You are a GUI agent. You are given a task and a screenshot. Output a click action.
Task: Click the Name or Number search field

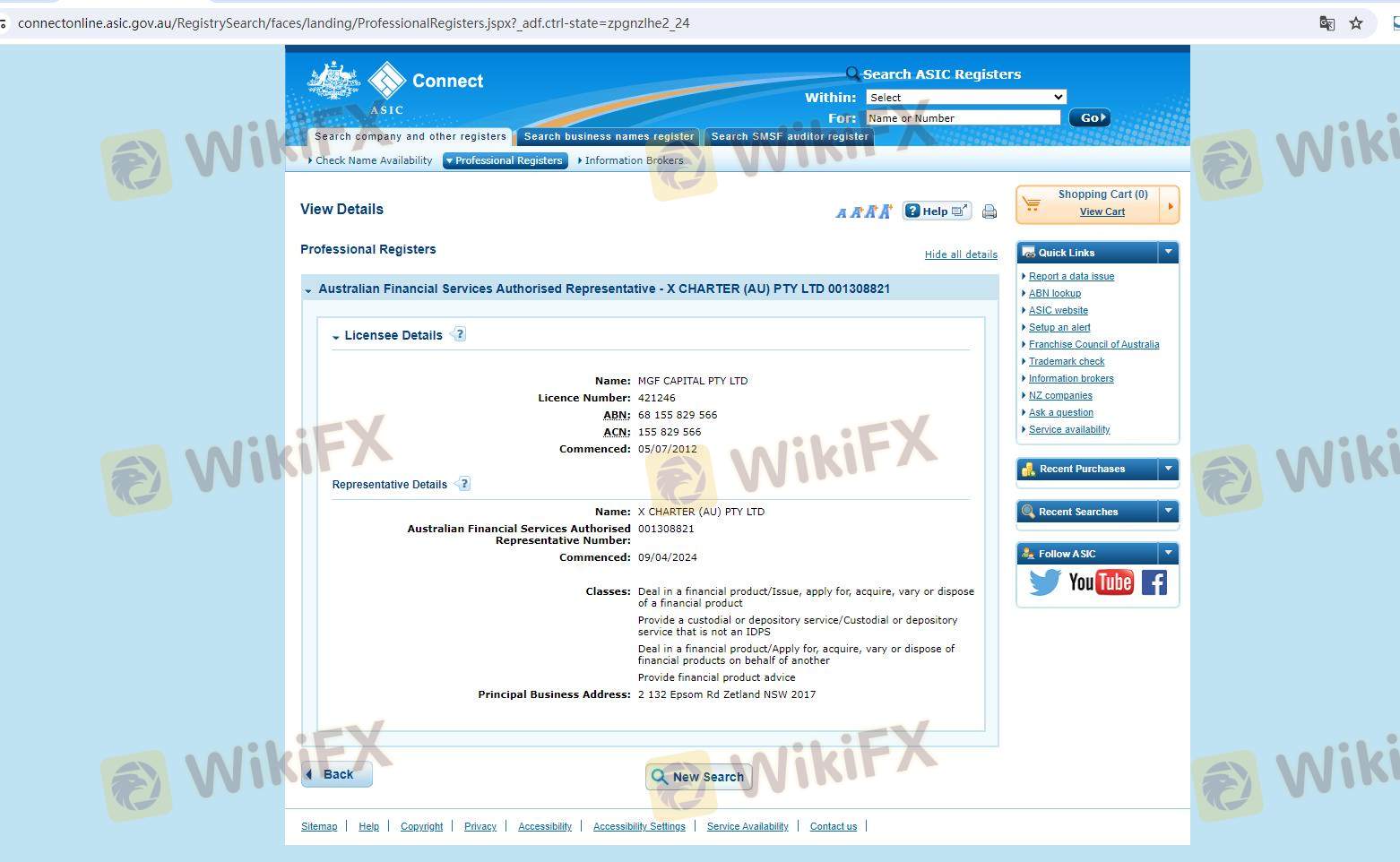[x=963, y=117]
